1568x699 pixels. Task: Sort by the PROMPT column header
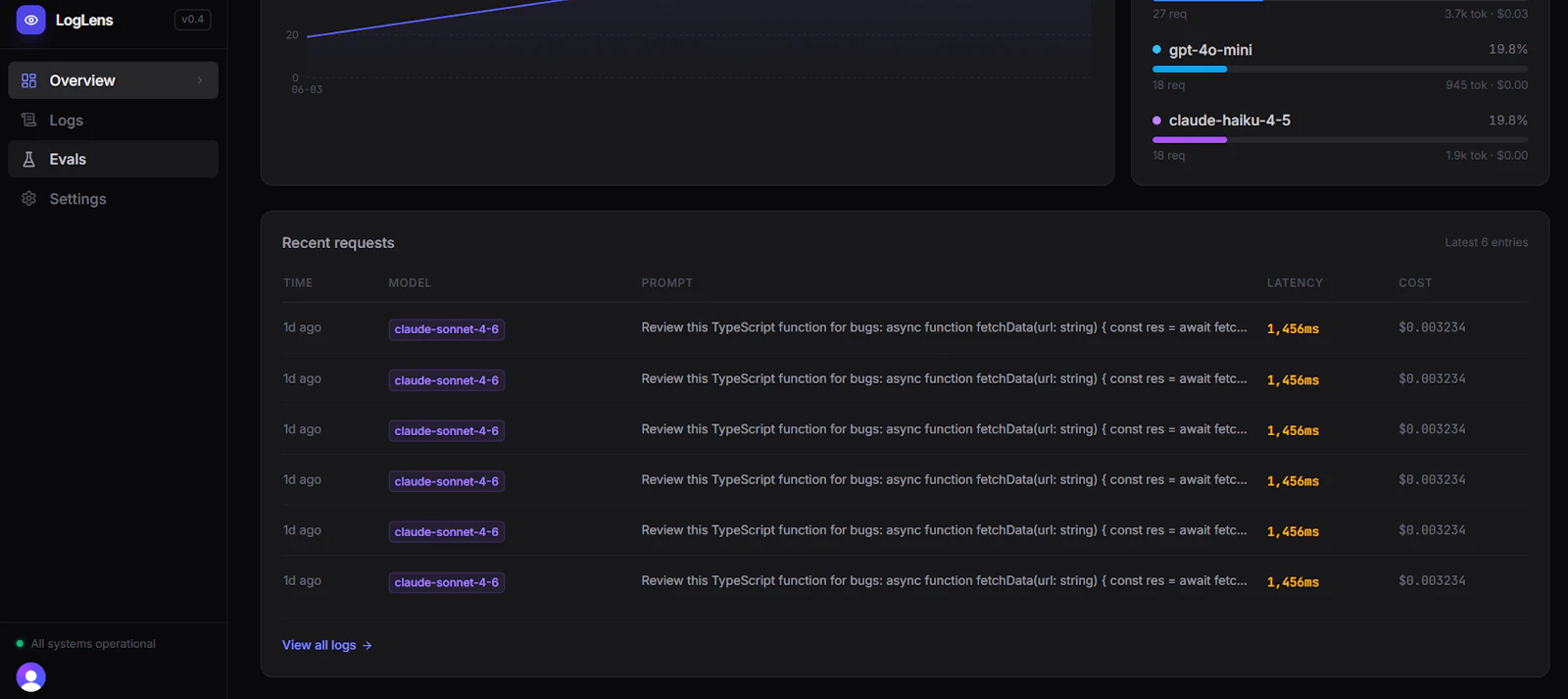click(x=667, y=283)
